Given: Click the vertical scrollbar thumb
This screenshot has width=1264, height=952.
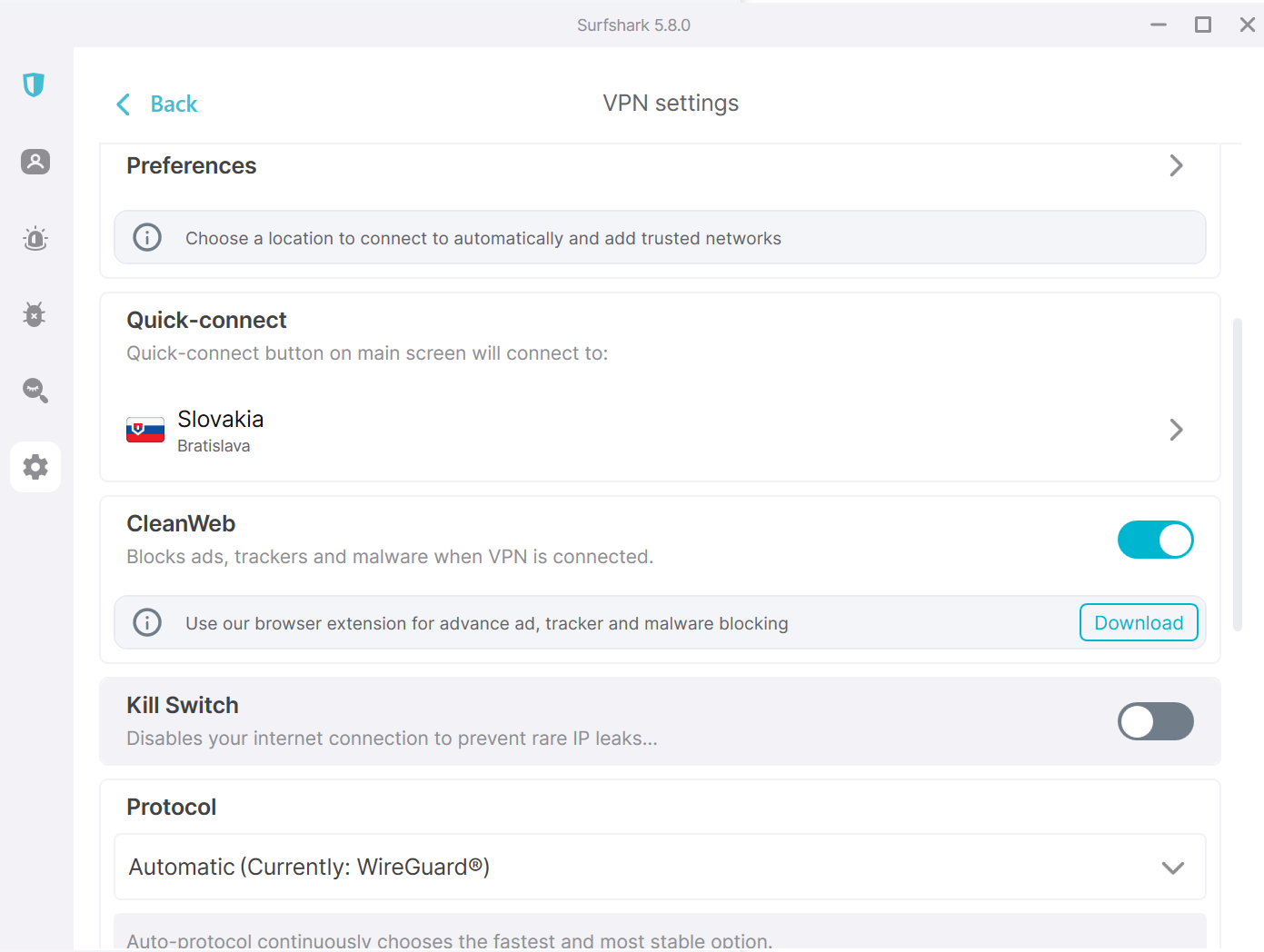Looking at the screenshot, I should (x=1237, y=472).
